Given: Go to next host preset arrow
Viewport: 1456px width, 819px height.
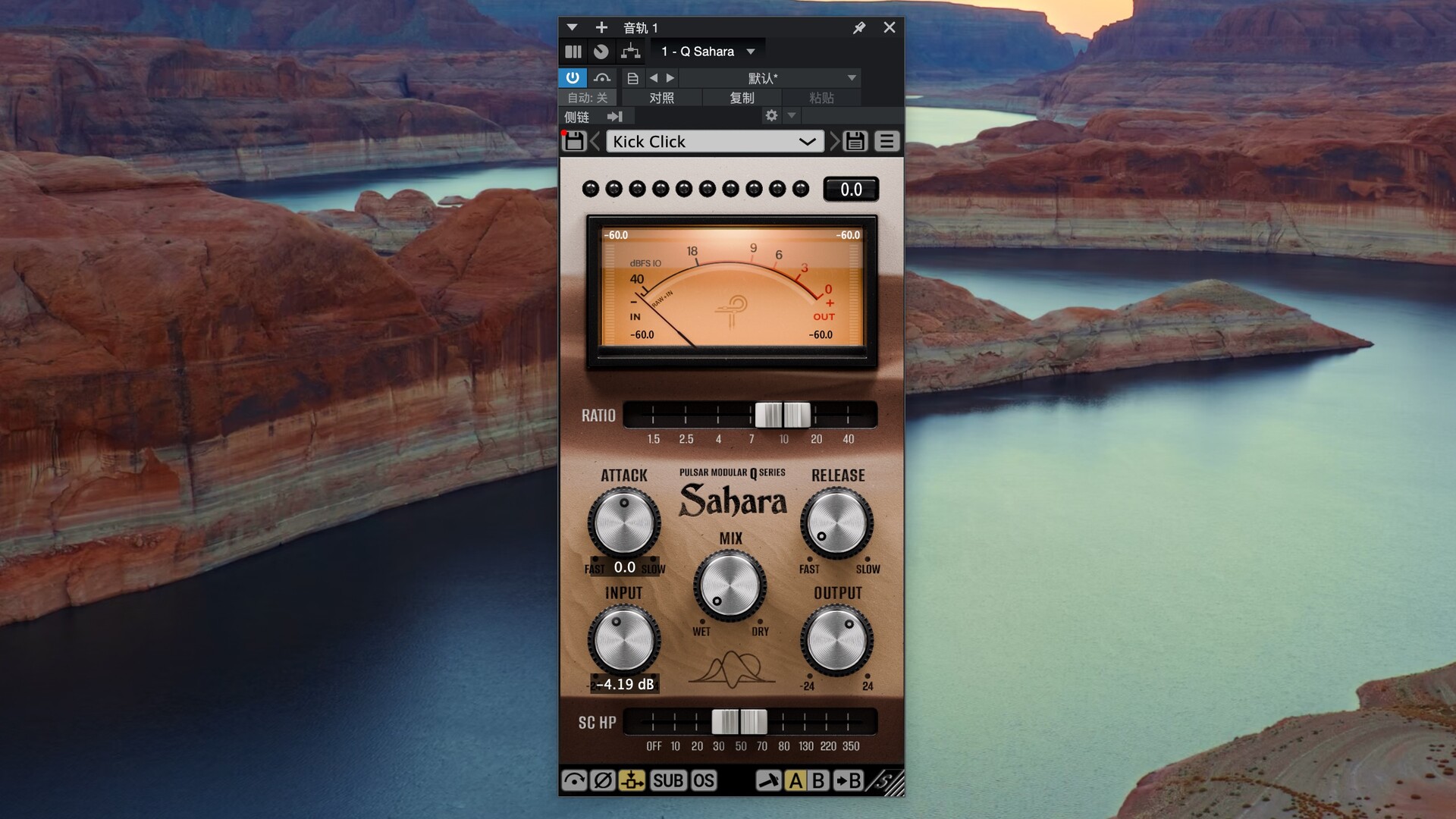Looking at the screenshot, I should [x=670, y=78].
